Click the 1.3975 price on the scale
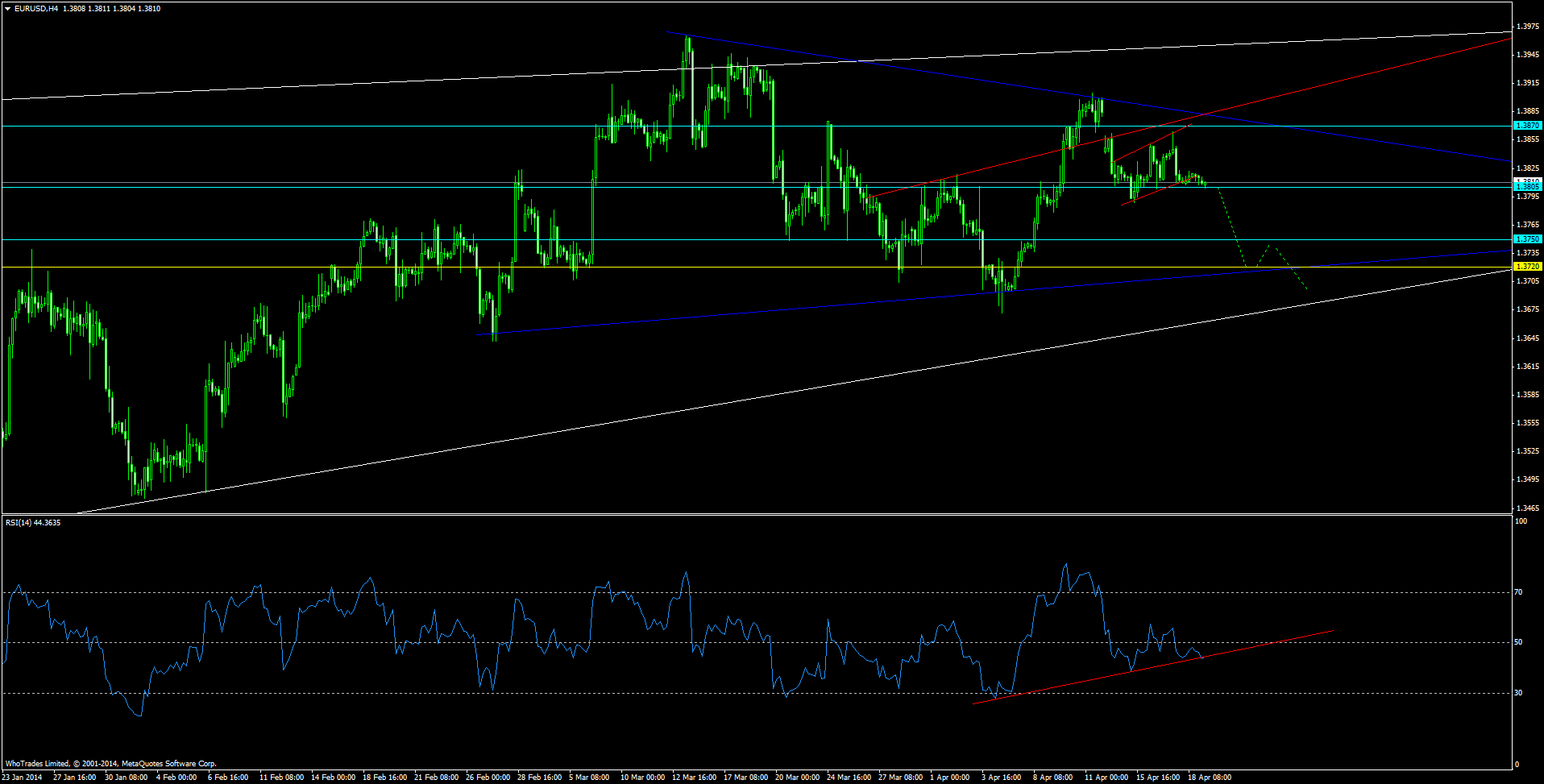 click(x=1525, y=27)
